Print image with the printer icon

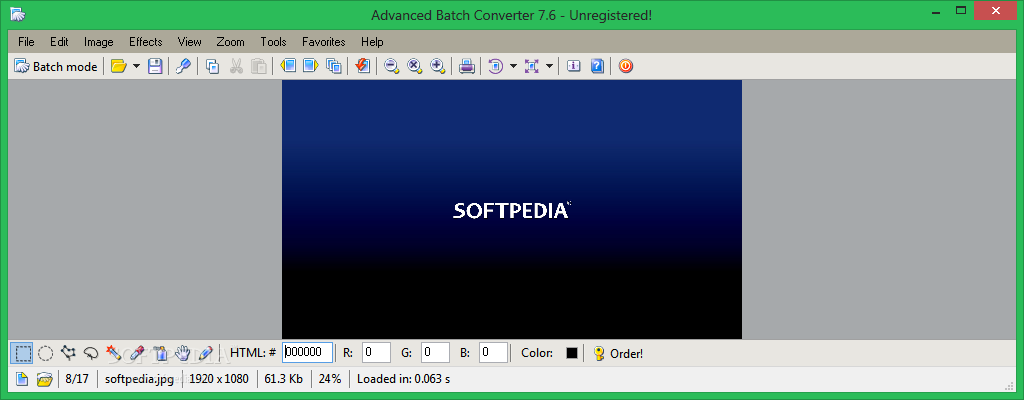[466, 66]
